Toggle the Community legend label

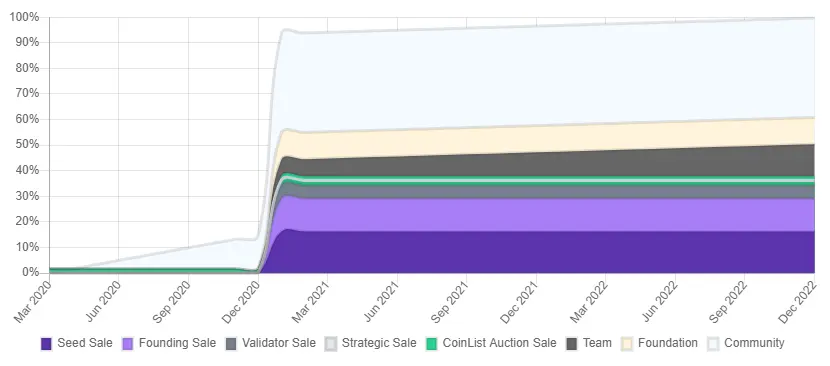click(x=754, y=343)
